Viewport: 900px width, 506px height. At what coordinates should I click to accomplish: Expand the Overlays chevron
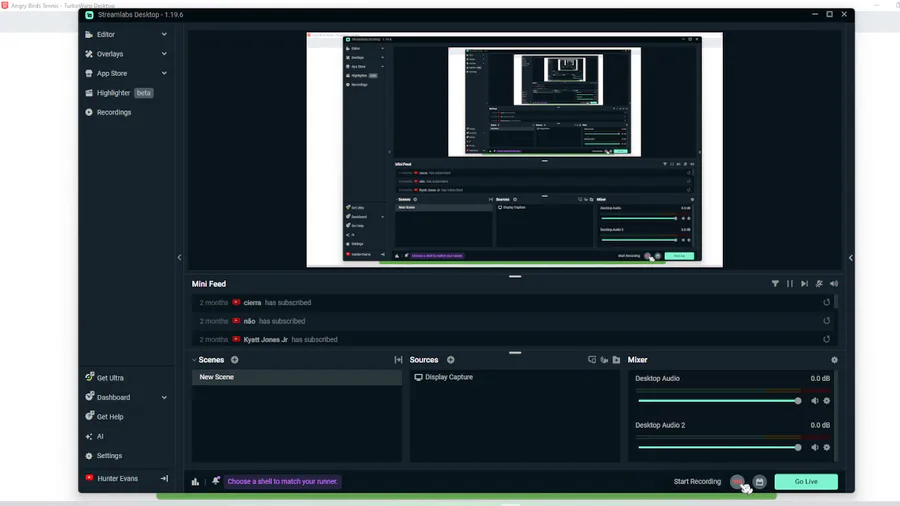click(x=164, y=54)
